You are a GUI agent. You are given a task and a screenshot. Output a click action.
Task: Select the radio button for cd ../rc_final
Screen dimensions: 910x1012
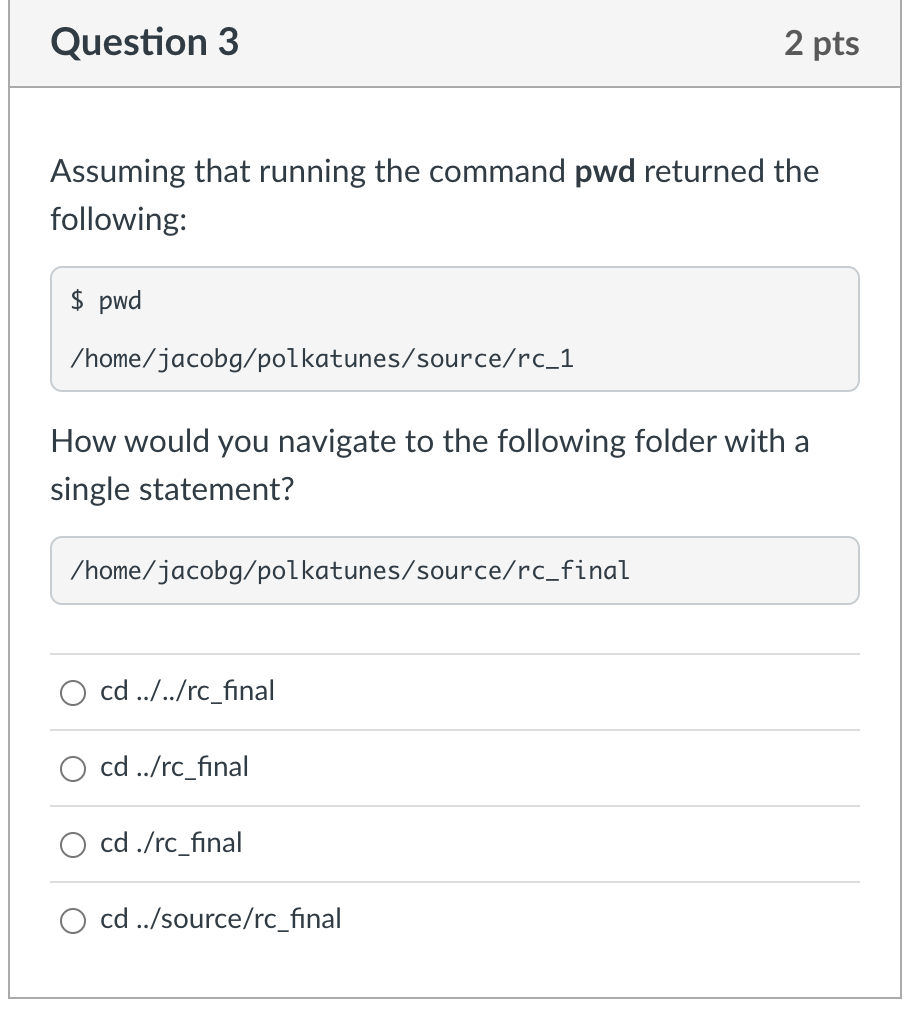pyautogui.click(x=72, y=768)
